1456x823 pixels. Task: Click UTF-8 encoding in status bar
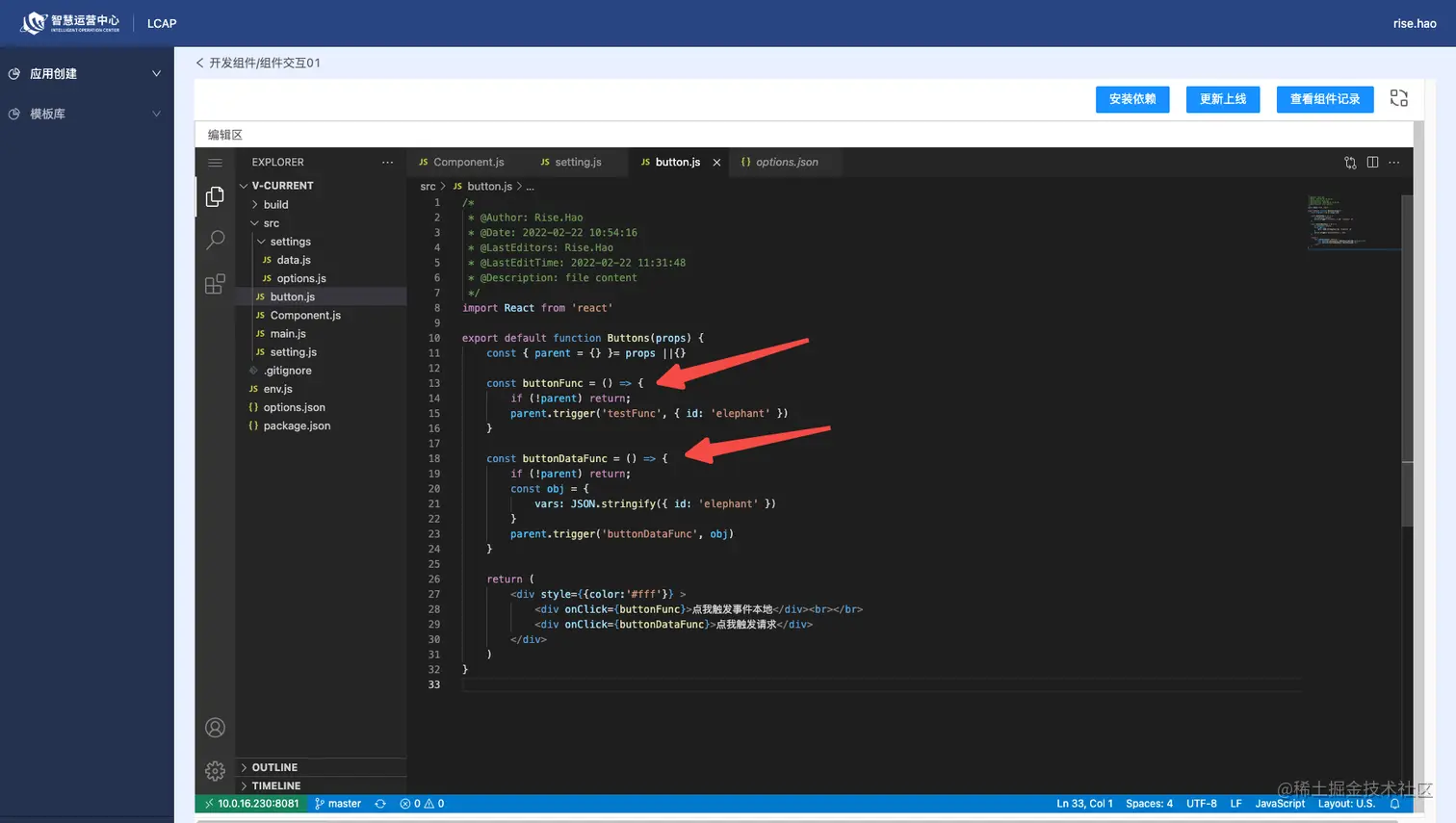tap(1201, 804)
